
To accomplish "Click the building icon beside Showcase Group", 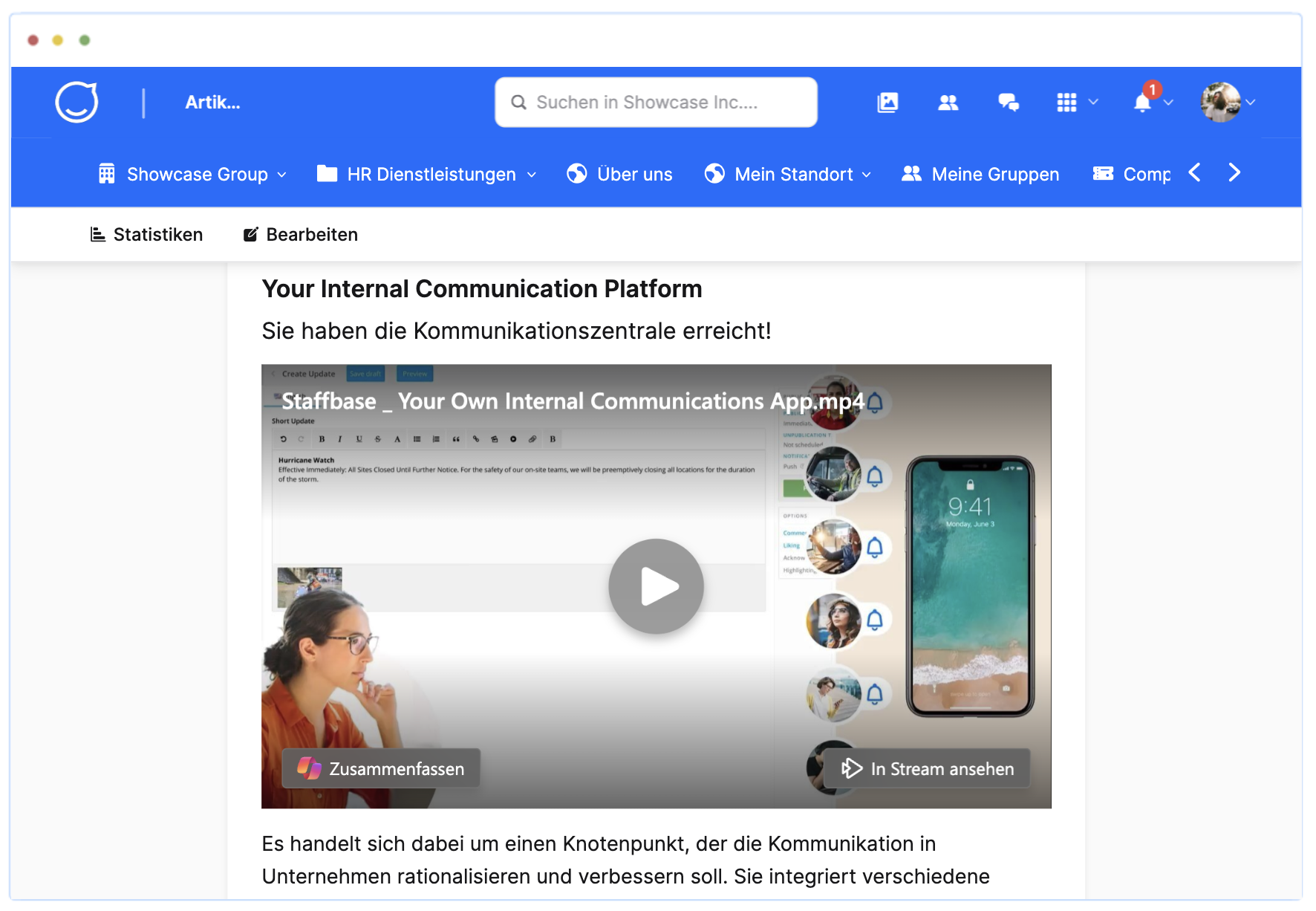I will coord(107,174).
